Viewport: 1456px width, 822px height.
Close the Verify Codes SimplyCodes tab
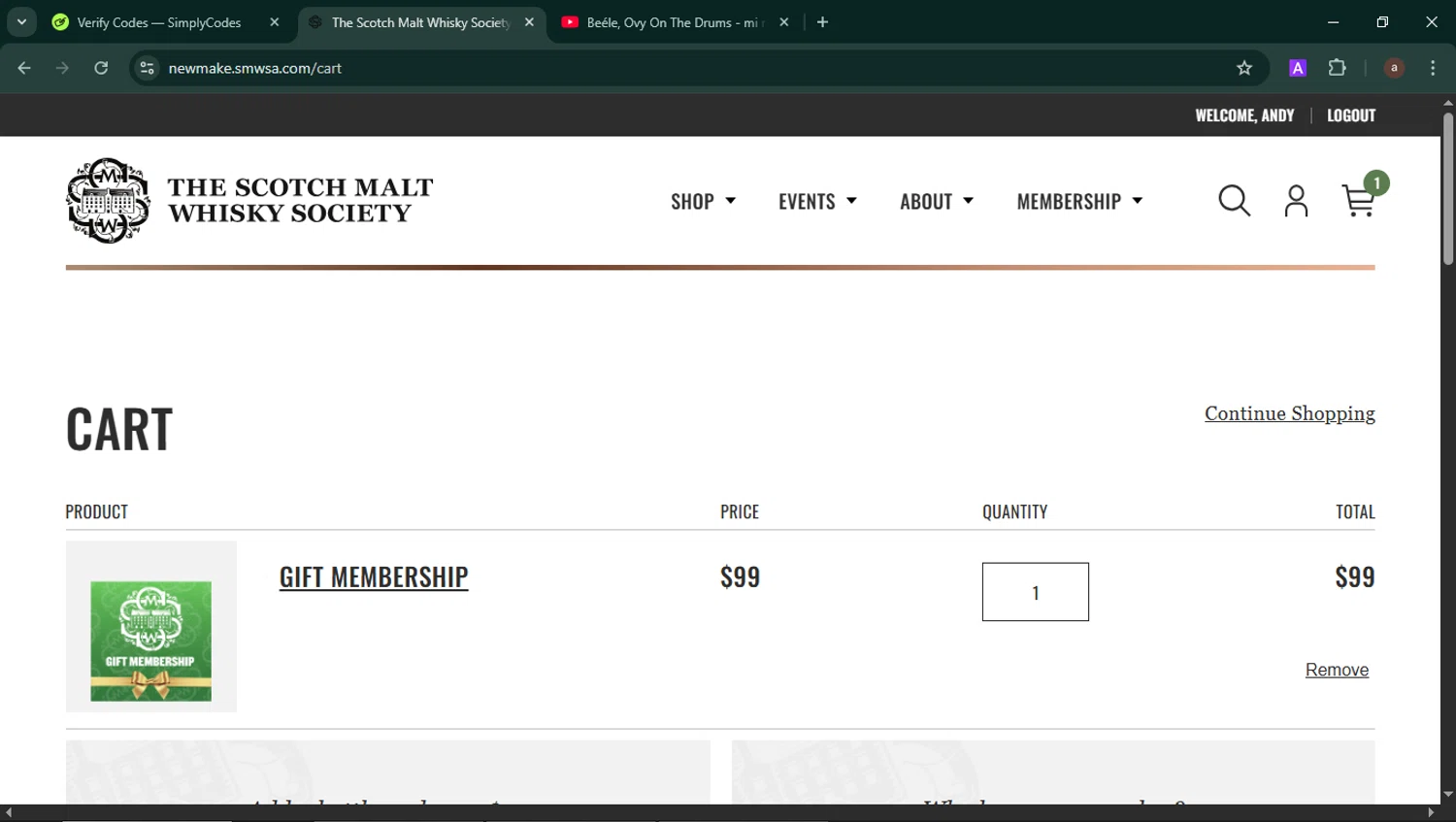(275, 22)
